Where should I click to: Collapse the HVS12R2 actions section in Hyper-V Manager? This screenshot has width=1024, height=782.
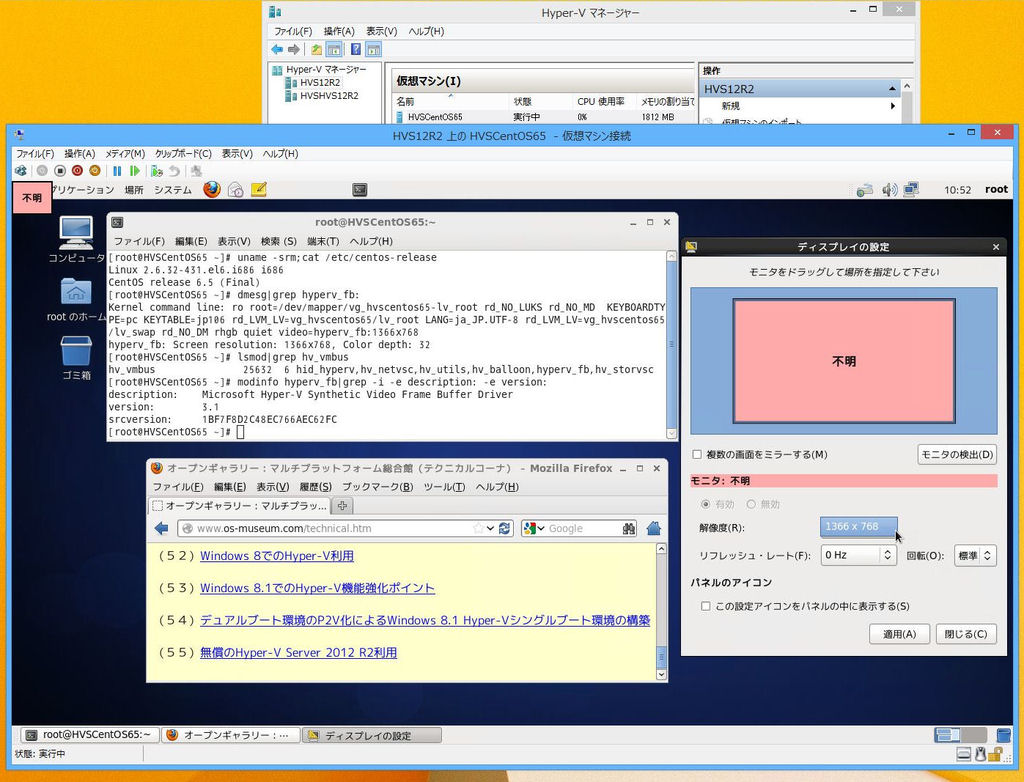coord(892,89)
